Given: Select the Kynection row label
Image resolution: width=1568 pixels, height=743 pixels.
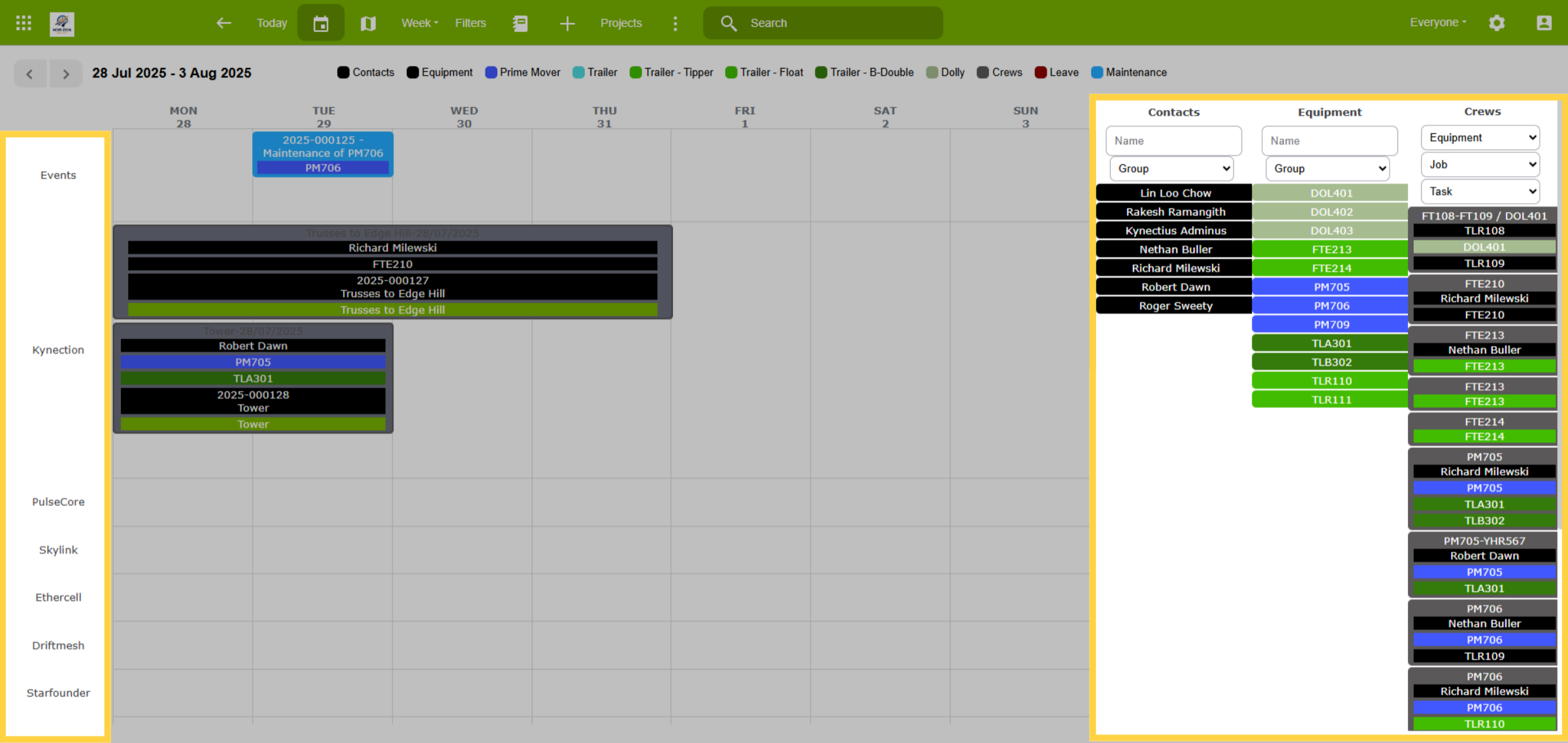Looking at the screenshot, I should (x=58, y=351).
